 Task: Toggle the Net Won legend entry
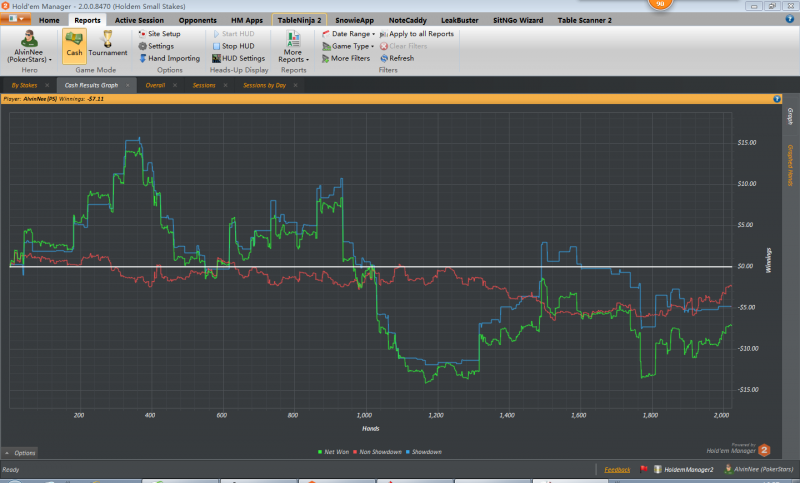pos(334,452)
